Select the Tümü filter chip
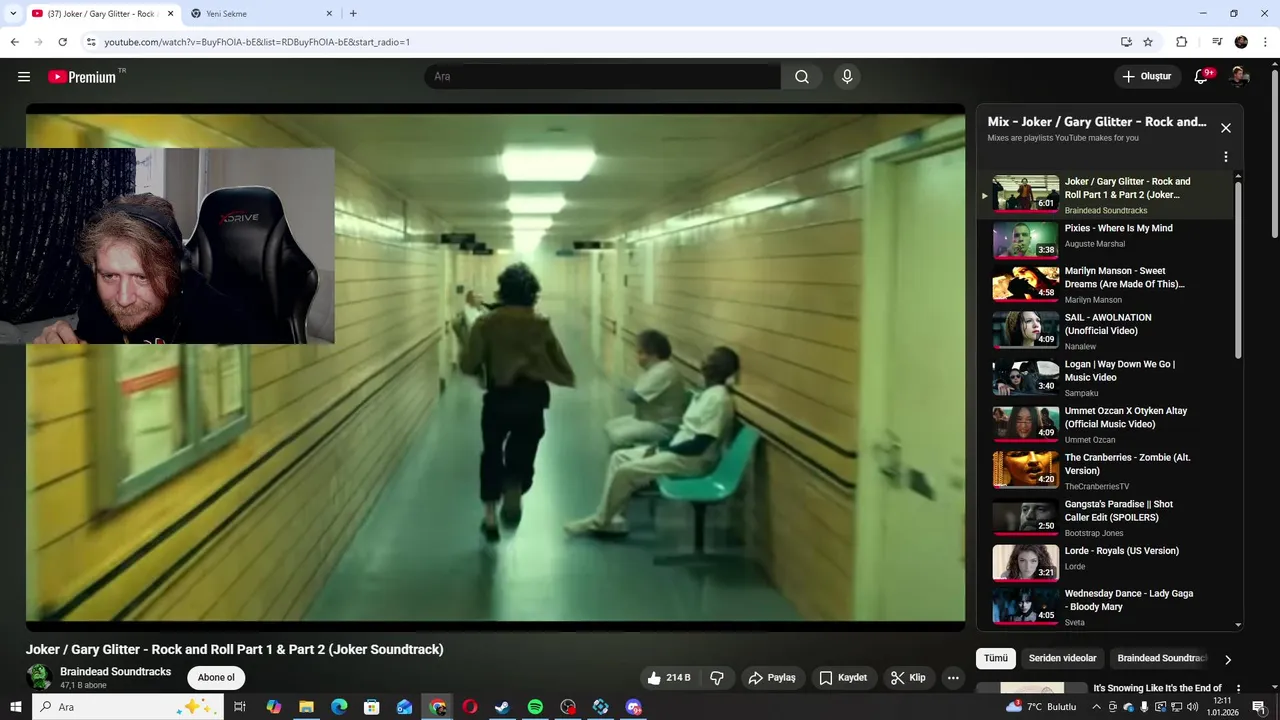 (x=996, y=658)
